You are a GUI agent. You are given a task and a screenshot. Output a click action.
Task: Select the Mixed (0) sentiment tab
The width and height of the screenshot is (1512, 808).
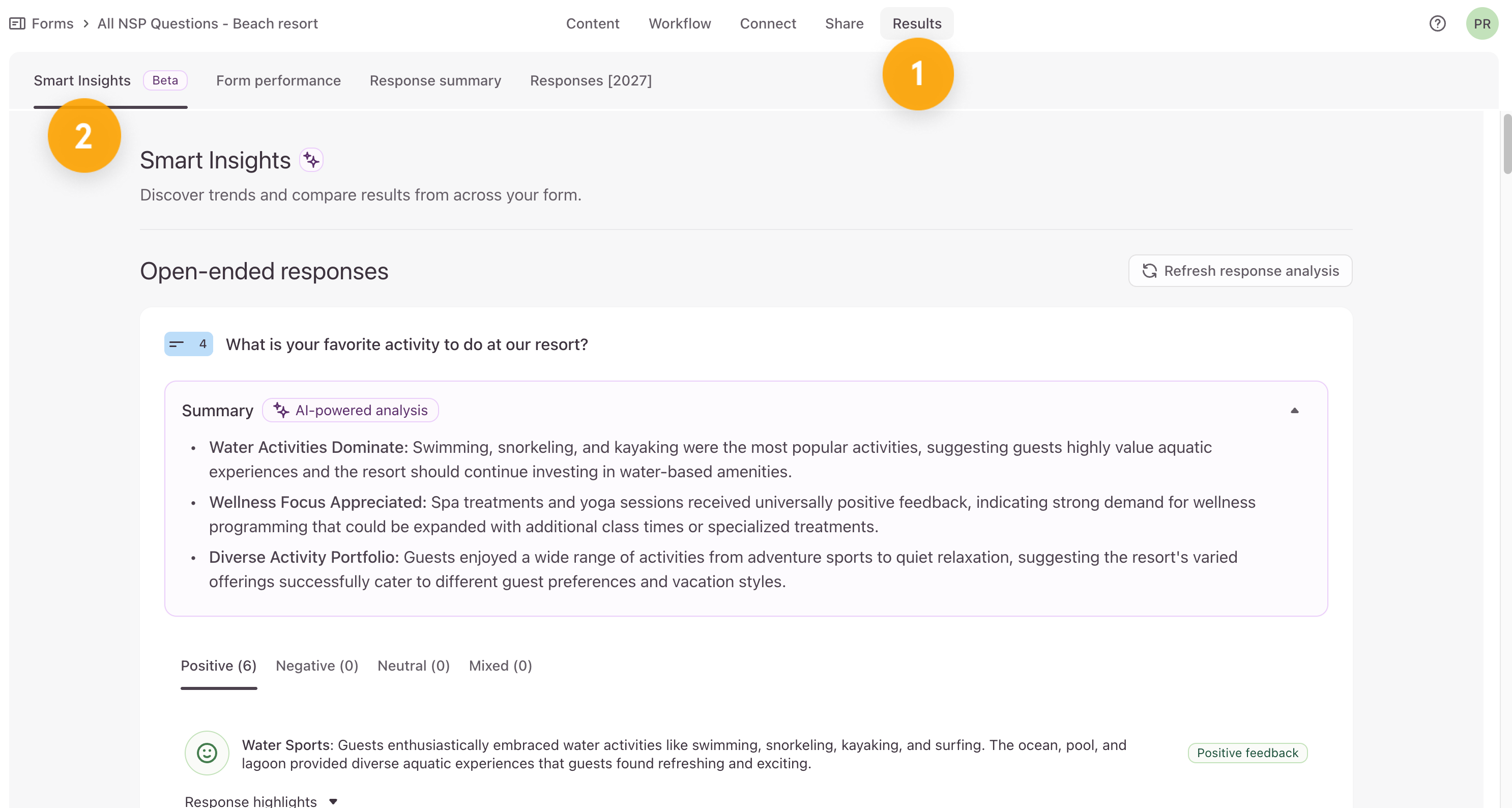[x=500, y=666]
